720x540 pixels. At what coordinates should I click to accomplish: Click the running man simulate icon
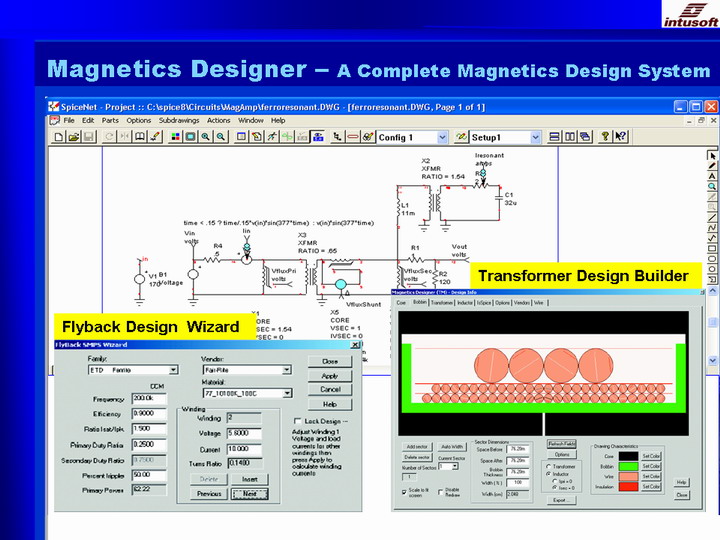tap(272, 137)
